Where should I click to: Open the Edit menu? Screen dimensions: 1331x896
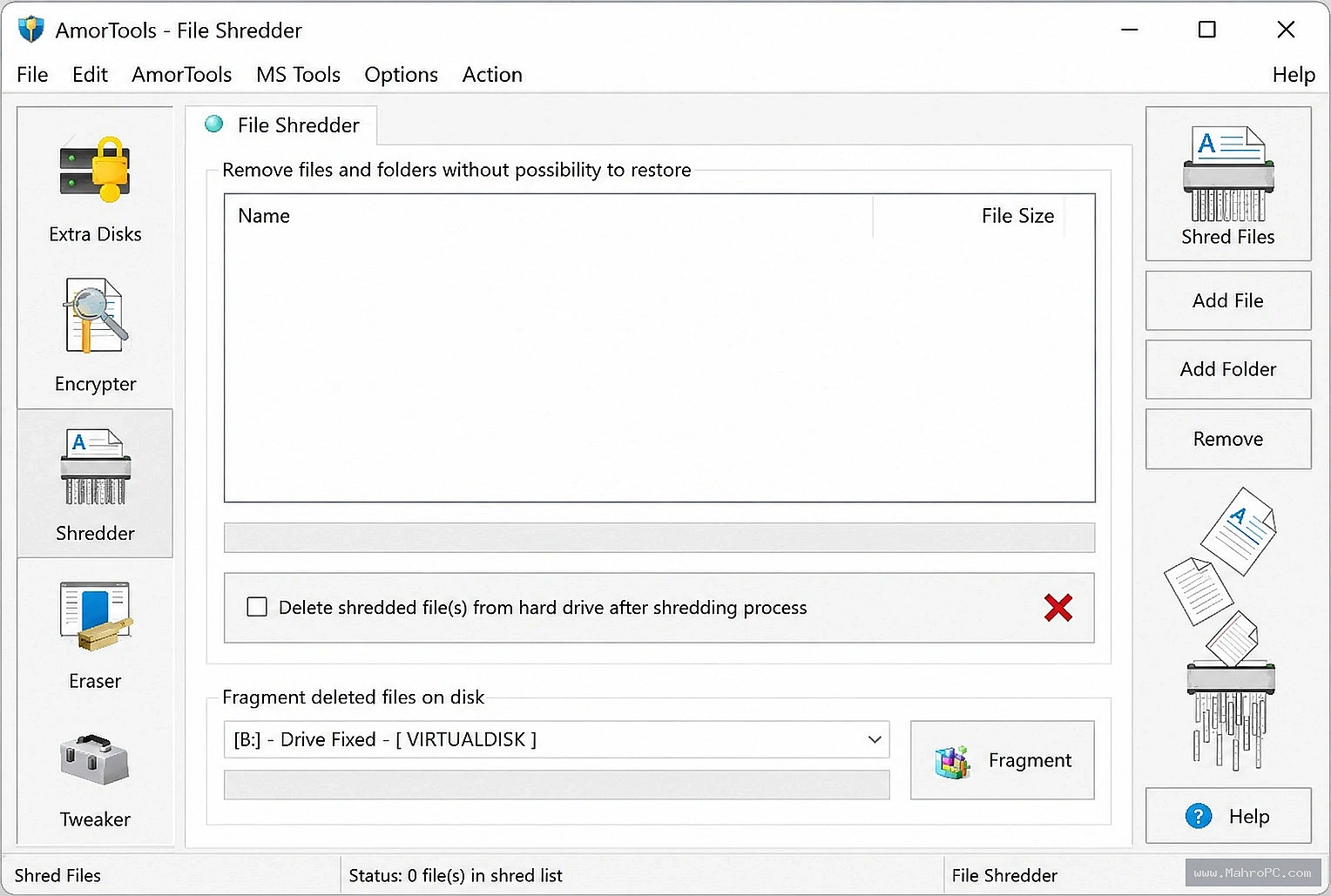pos(90,75)
